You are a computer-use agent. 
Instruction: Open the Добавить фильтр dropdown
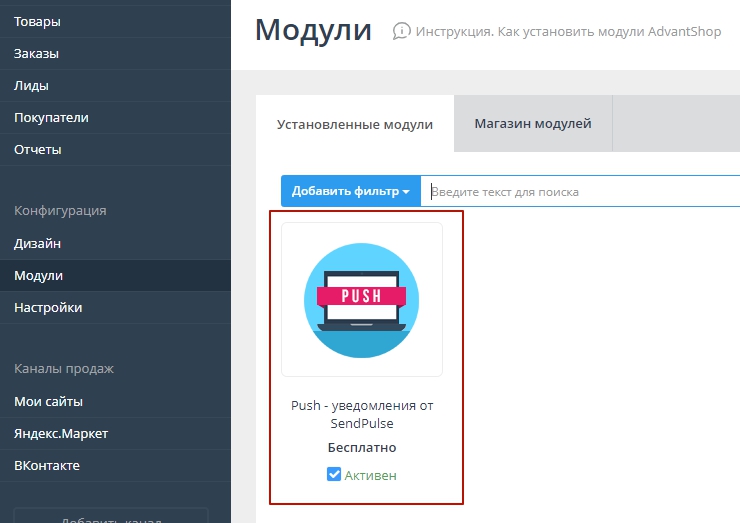(351, 191)
